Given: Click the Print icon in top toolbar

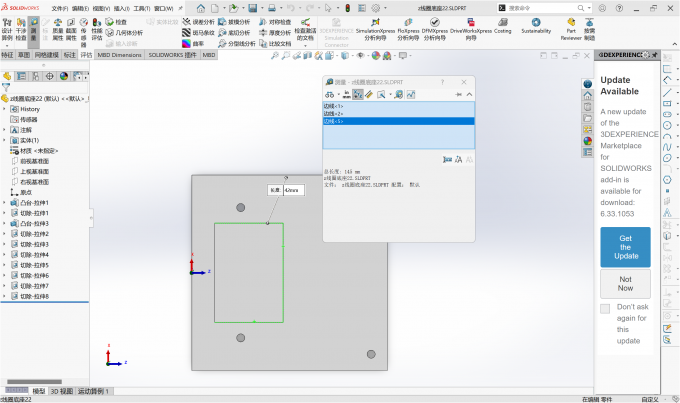Looking at the screenshot, I should pyautogui.click(x=272, y=8).
